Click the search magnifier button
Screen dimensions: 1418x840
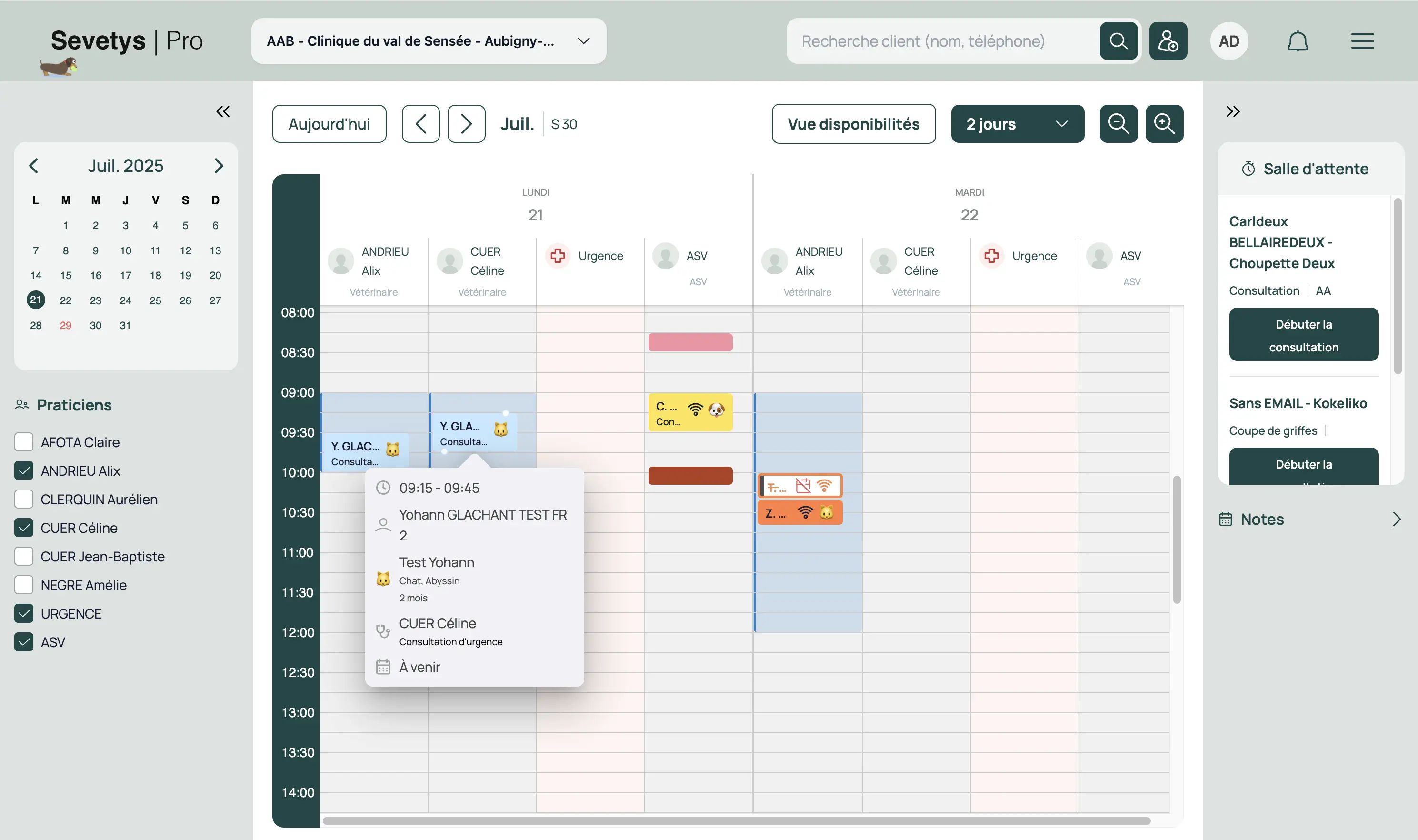tap(1118, 41)
